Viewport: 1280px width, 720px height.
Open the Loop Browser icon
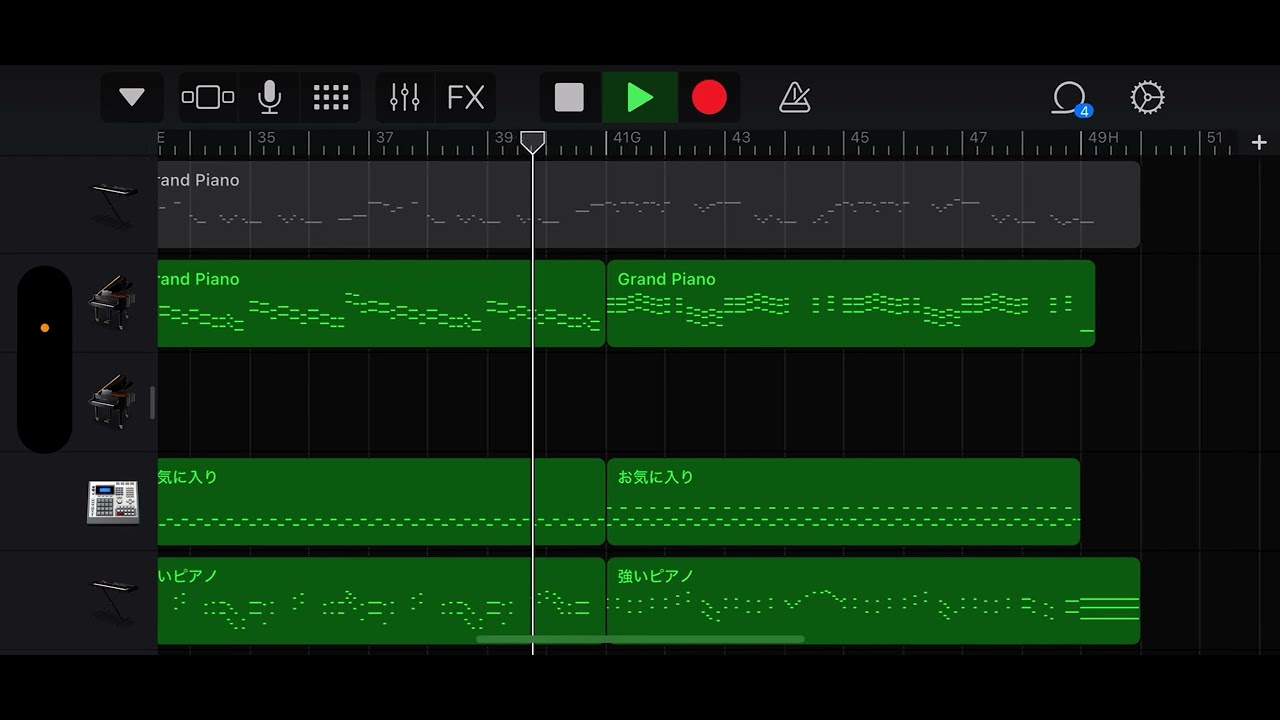[x=1069, y=98]
